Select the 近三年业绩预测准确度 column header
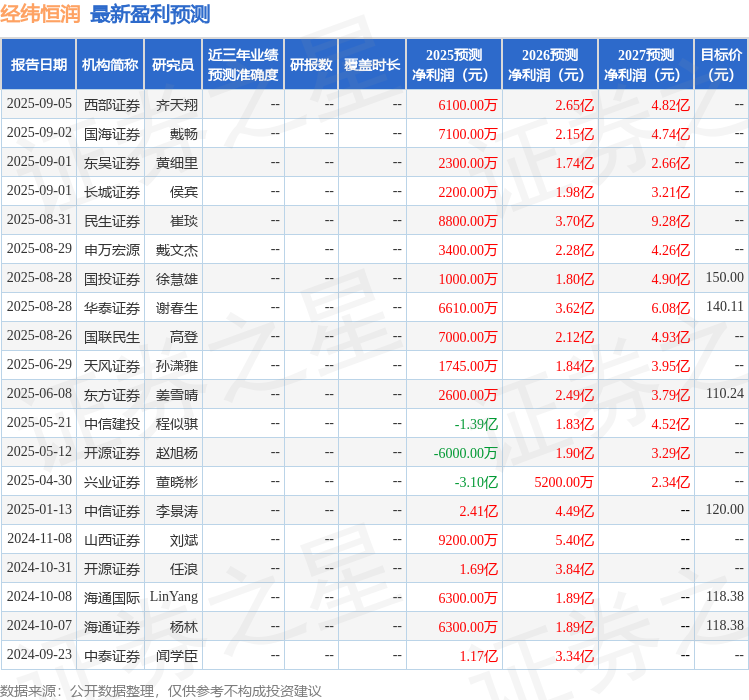Image resolution: width=749 pixels, height=700 pixels. (x=243, y=65)
